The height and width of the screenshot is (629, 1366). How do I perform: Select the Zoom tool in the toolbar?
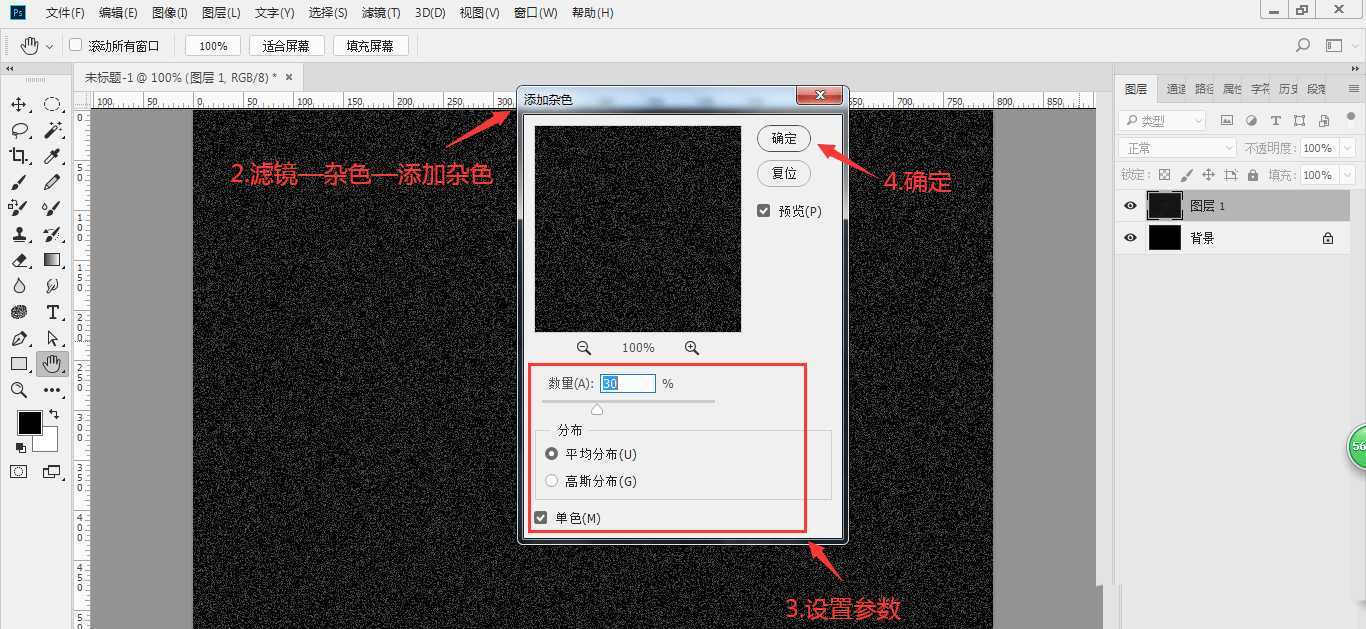pyautogui.click(x=20, y=389)
